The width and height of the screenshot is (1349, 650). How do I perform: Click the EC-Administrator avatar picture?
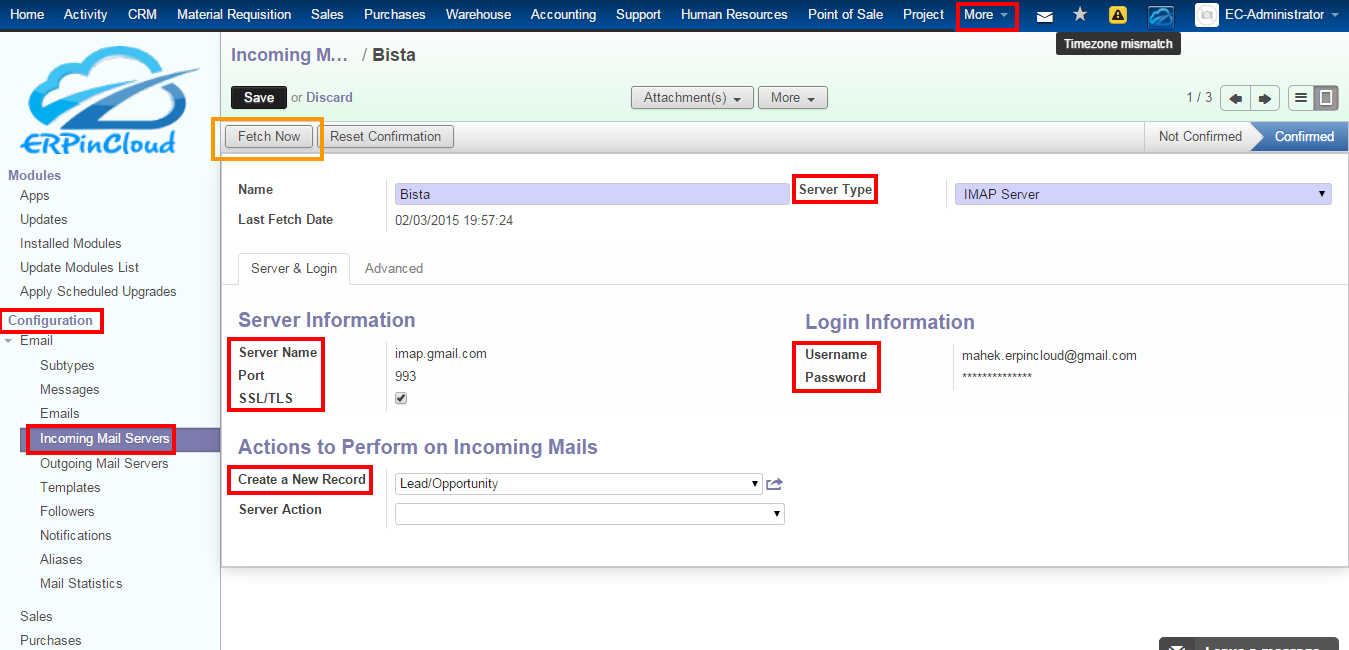(x=1207, y=15)
